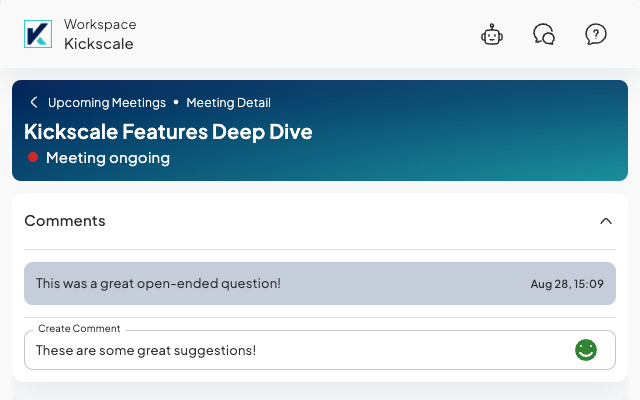Click the typed "great suggestions" comment text

[146, 350]
